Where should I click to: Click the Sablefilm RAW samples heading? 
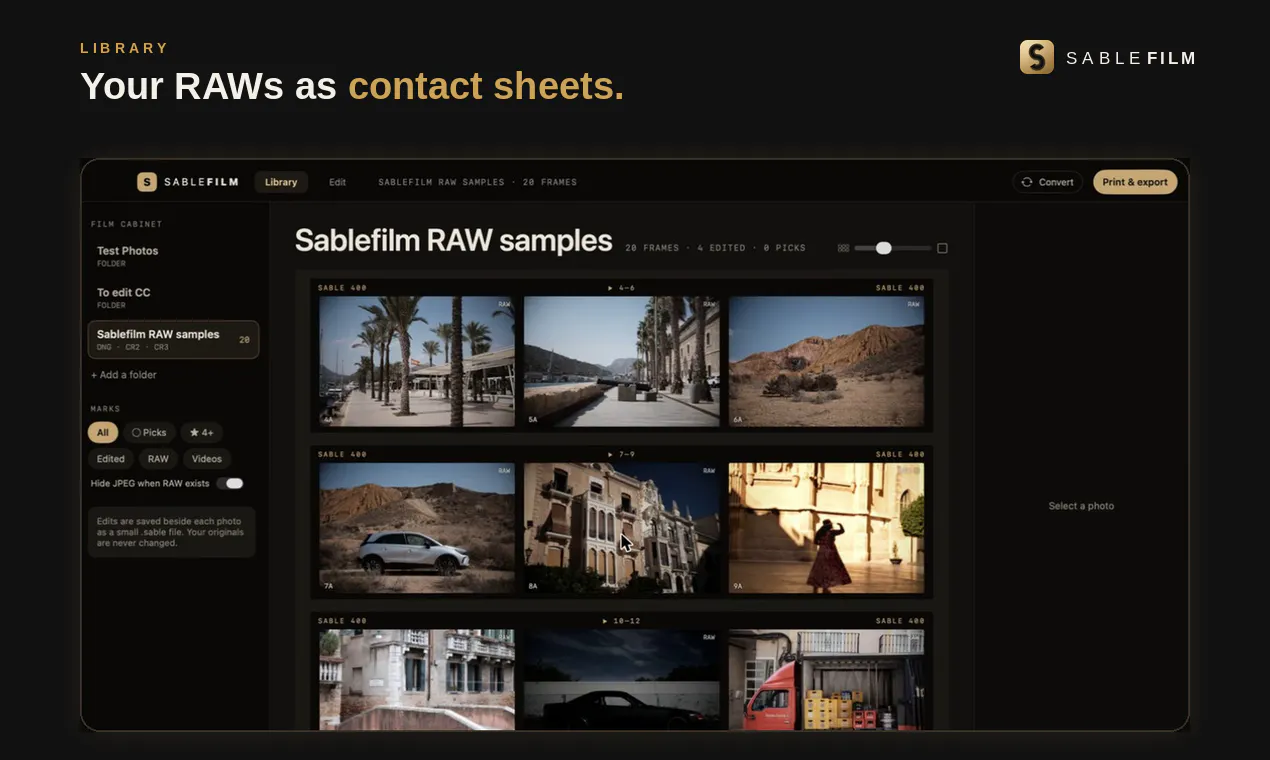click(x=453, y=241)
